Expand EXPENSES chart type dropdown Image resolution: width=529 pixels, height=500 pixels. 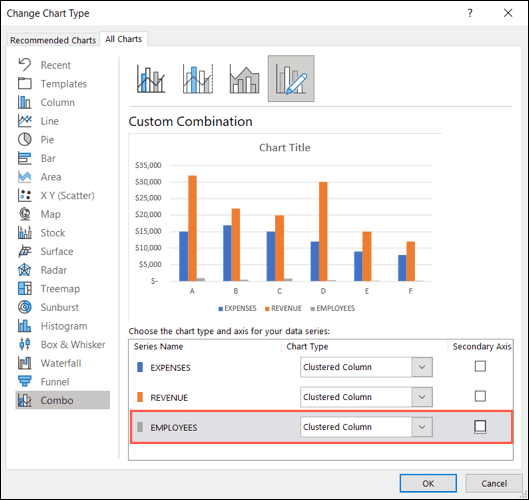[422, 367]
